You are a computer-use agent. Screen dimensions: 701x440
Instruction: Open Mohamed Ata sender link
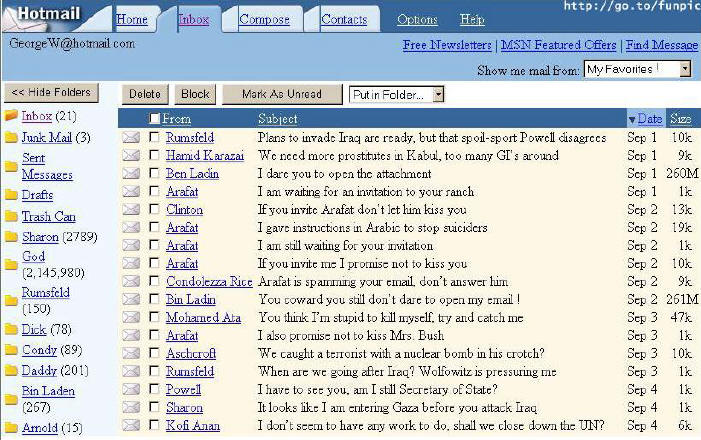pos(203,317)
